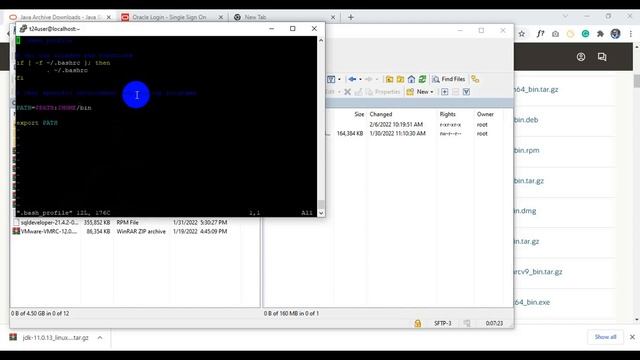The width and height of the screenshot is (640, 360).
Task: Open the filter icon in WinSCP remote toolbar
Action: pyautogui.click(x=331, y=79)
